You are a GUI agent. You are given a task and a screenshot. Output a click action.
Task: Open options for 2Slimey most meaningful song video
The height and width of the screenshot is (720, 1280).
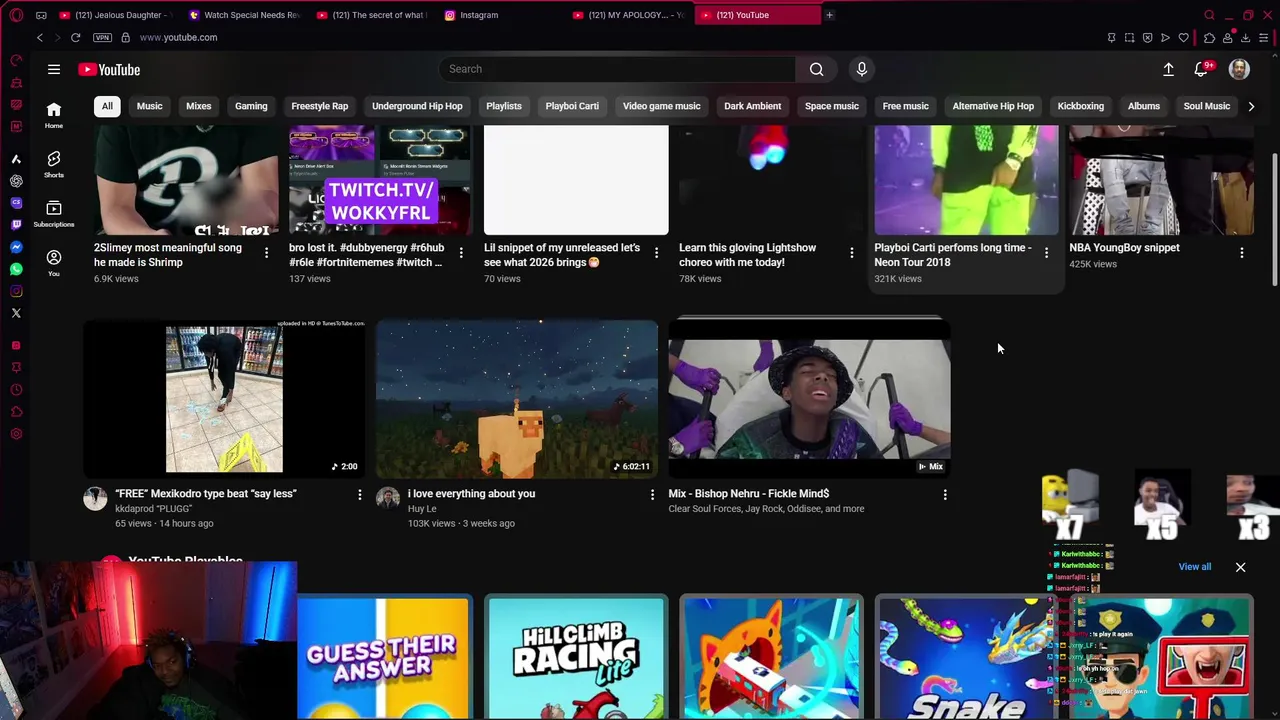pyautogui.click(x=266, y=253)
